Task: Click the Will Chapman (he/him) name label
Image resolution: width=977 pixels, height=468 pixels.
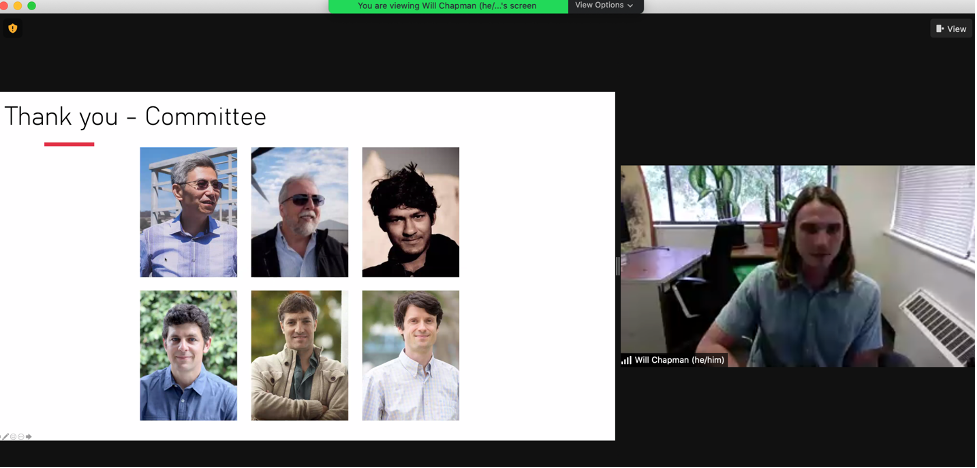Action: pyautogui.click(x=679, y=360)
